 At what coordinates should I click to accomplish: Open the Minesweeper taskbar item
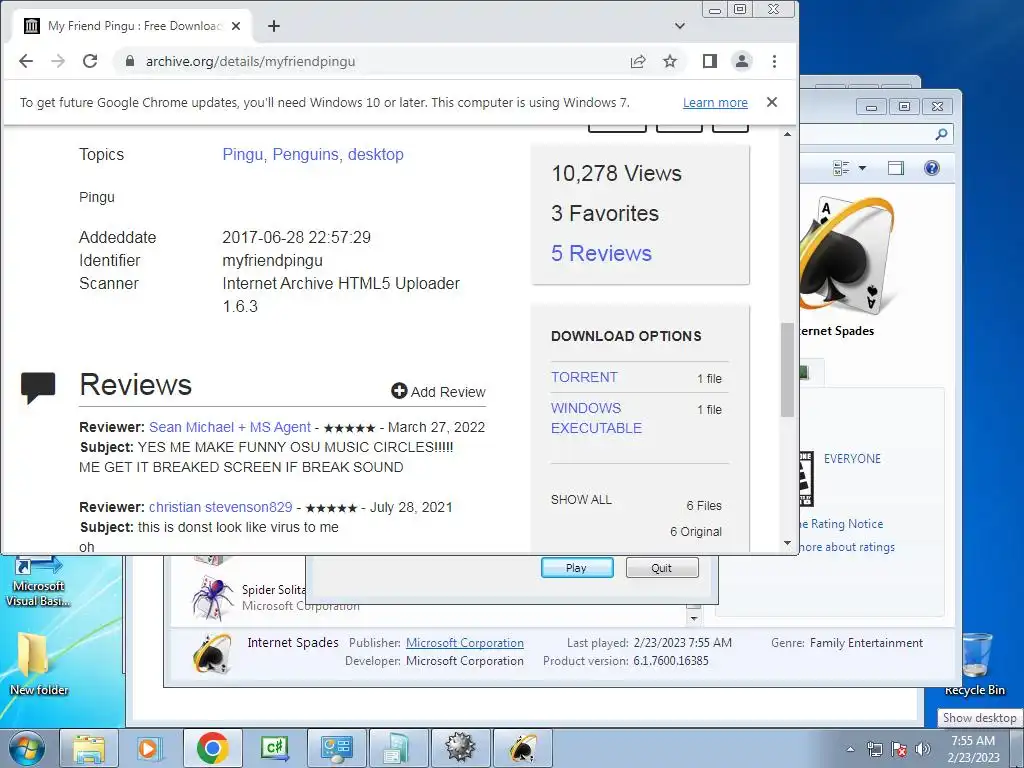click(460, 748)
